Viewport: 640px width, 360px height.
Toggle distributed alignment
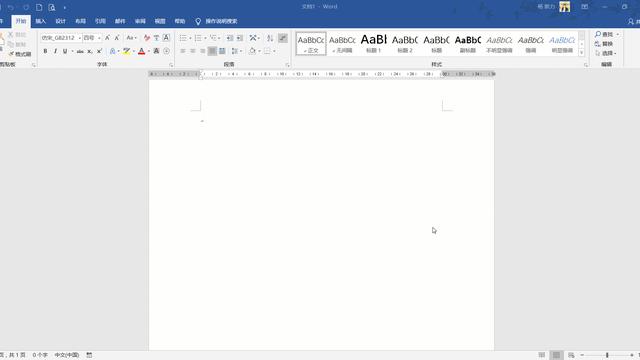pyautogui.click(x=222, y=51)
